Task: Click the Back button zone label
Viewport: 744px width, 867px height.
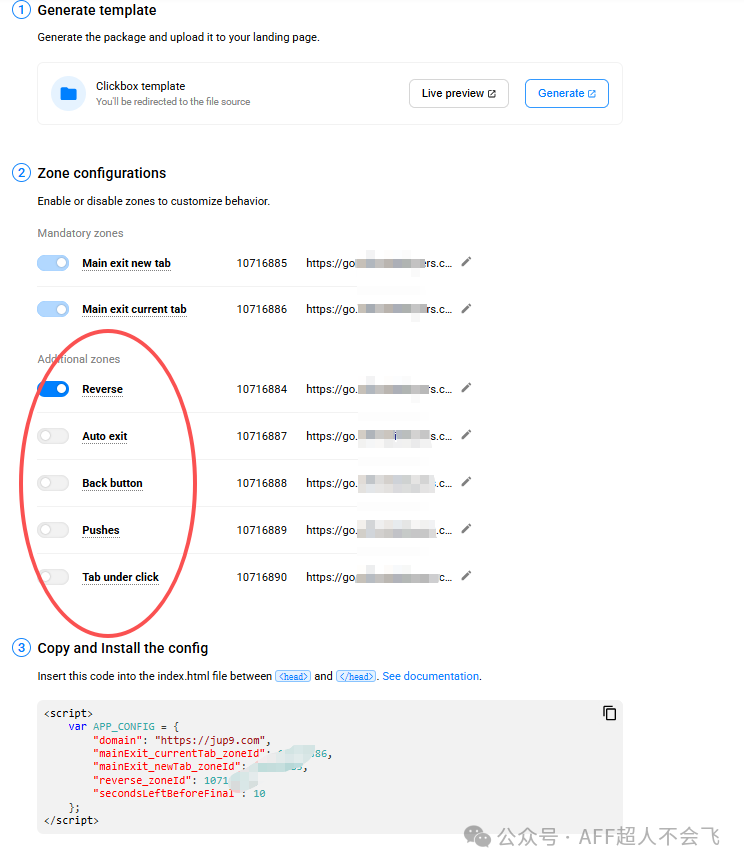Action: (x=112, y=483)
